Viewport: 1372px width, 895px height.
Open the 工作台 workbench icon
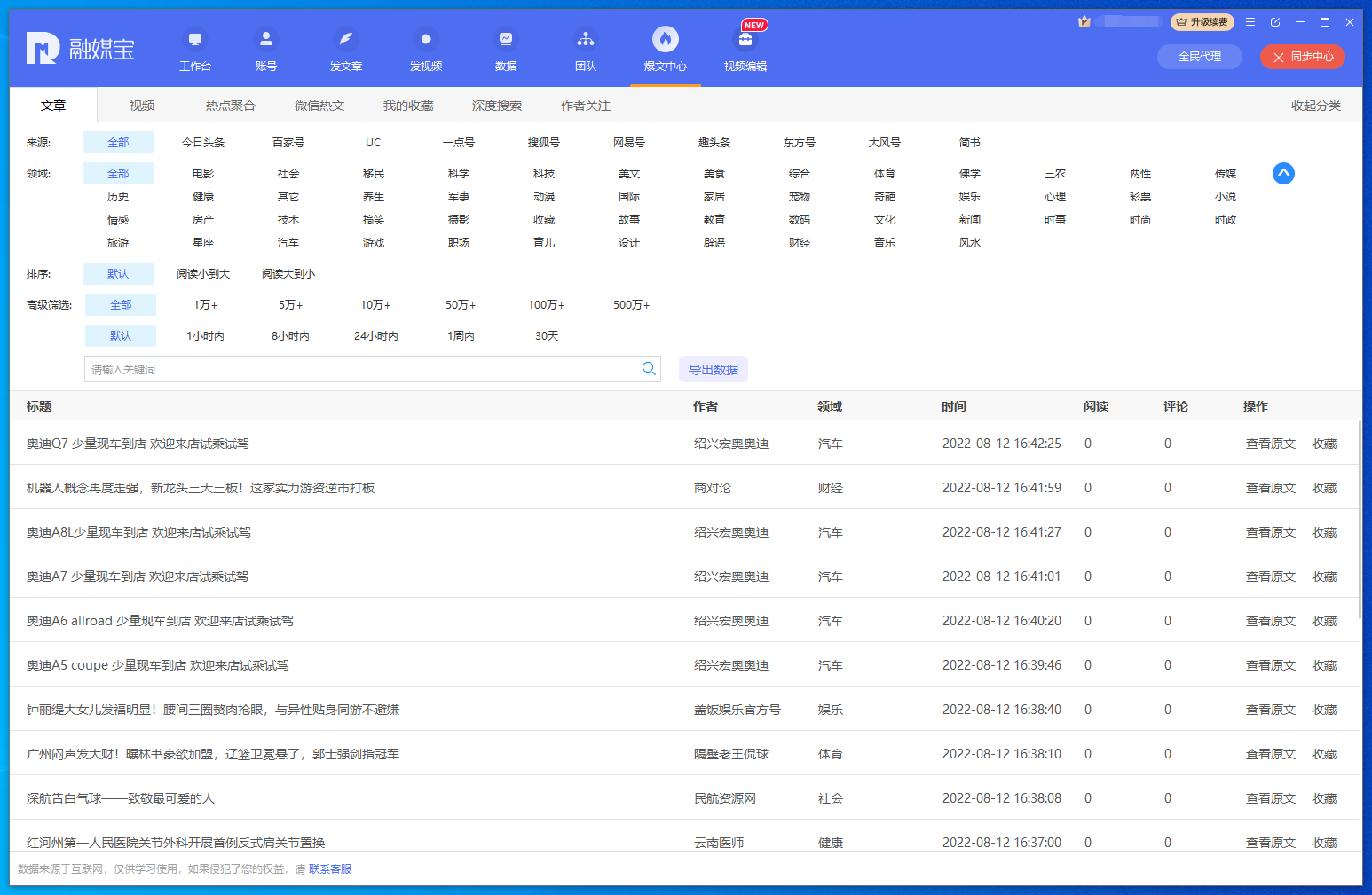click(x=195, y=40)
